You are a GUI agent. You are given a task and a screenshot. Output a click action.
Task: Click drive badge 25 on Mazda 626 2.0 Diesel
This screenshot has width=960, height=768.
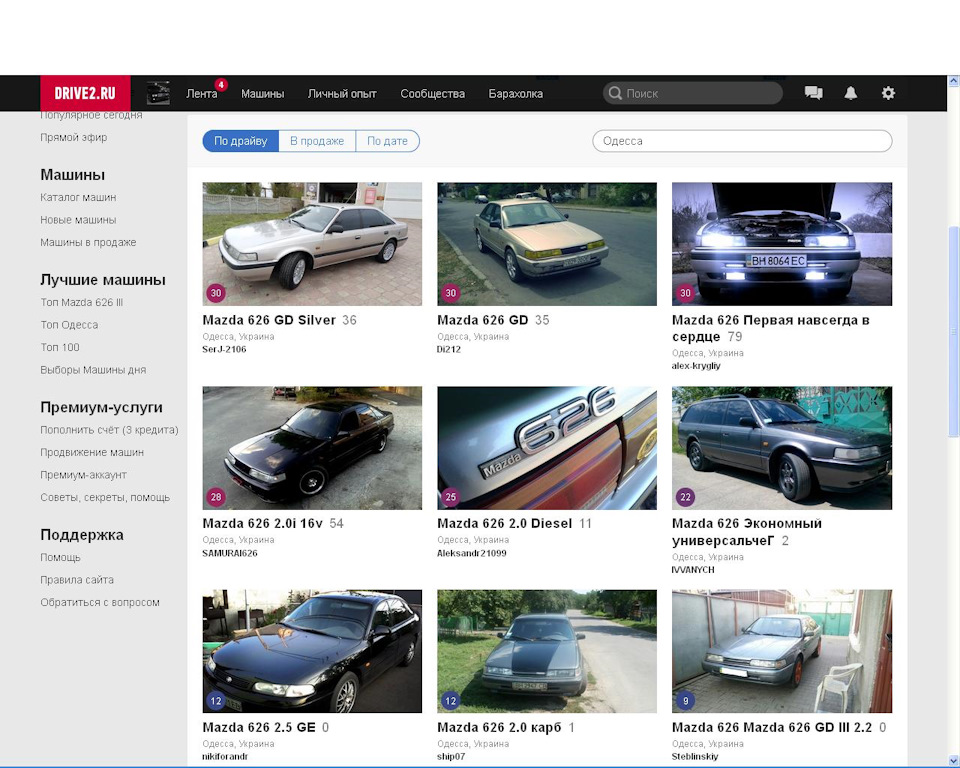coord(451,497)
